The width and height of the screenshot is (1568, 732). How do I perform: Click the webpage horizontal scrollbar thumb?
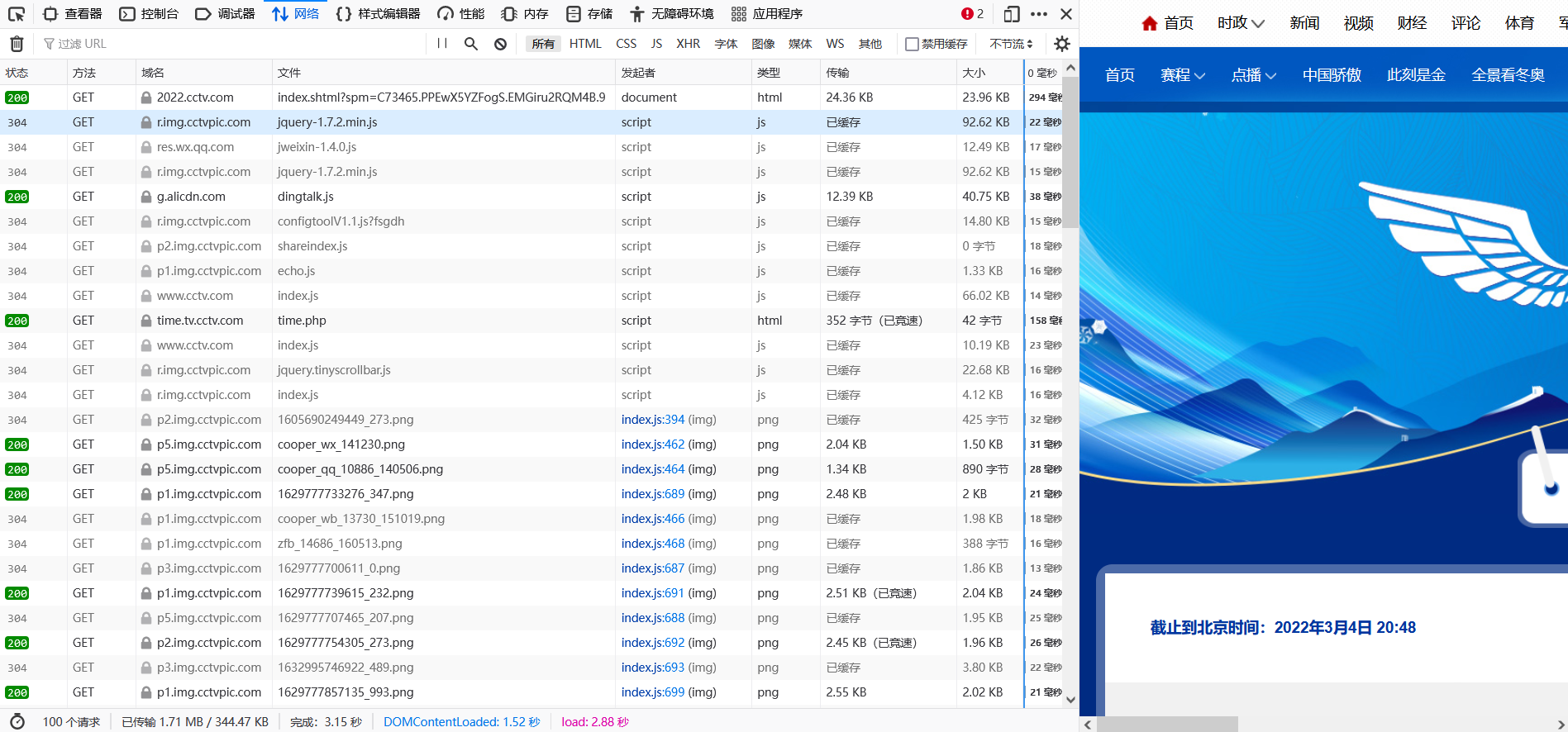1167,725
